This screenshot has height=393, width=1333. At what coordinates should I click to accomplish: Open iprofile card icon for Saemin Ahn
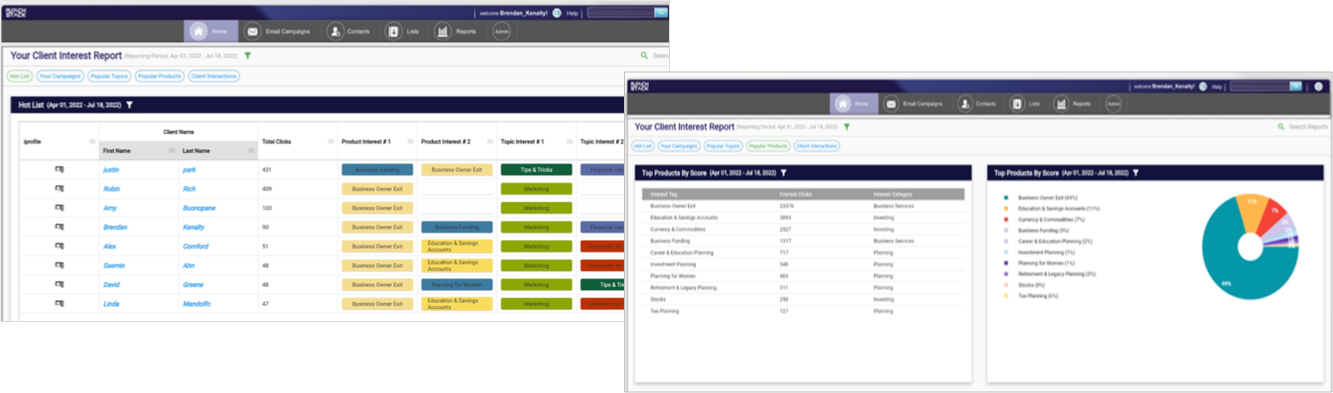tap(59, 266)
